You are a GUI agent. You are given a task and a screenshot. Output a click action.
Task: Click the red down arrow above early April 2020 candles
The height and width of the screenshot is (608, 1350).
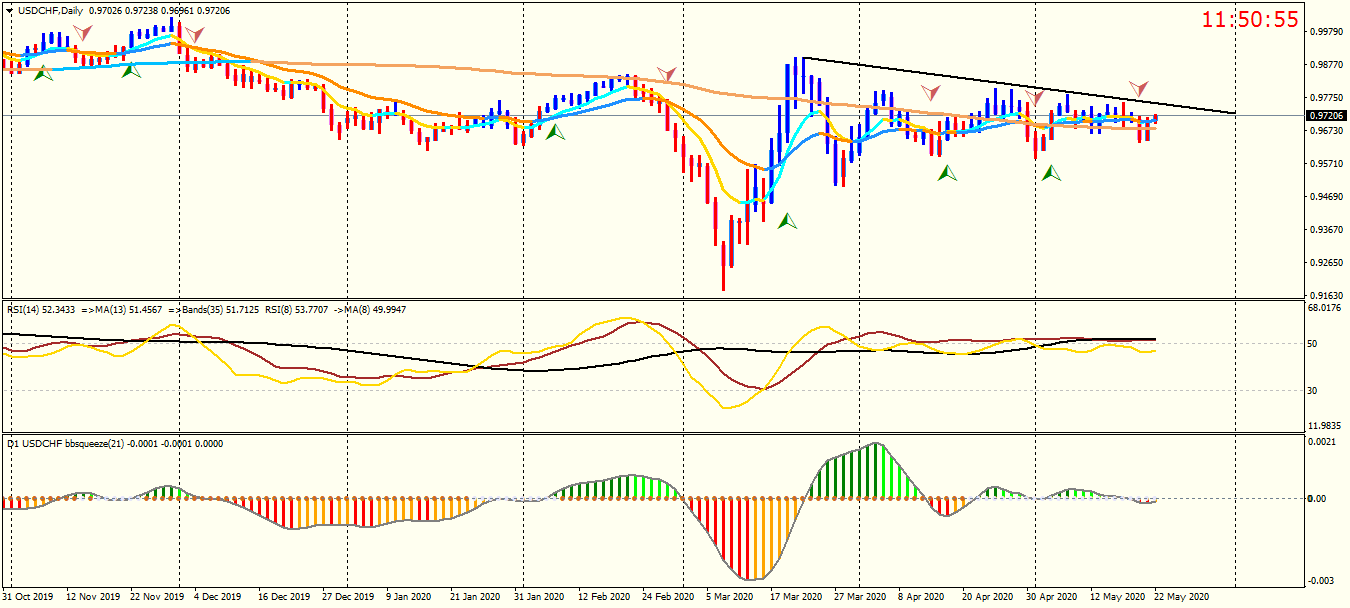coord(931,93)
